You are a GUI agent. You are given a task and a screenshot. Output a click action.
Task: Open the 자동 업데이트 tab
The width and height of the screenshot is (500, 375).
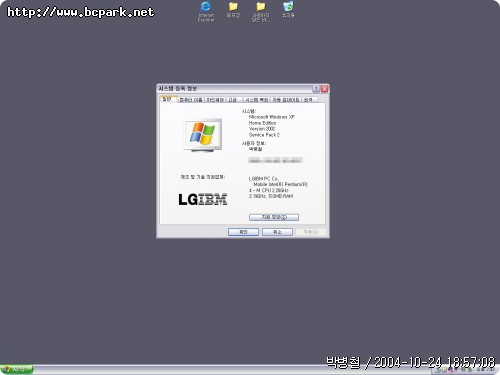286,100
